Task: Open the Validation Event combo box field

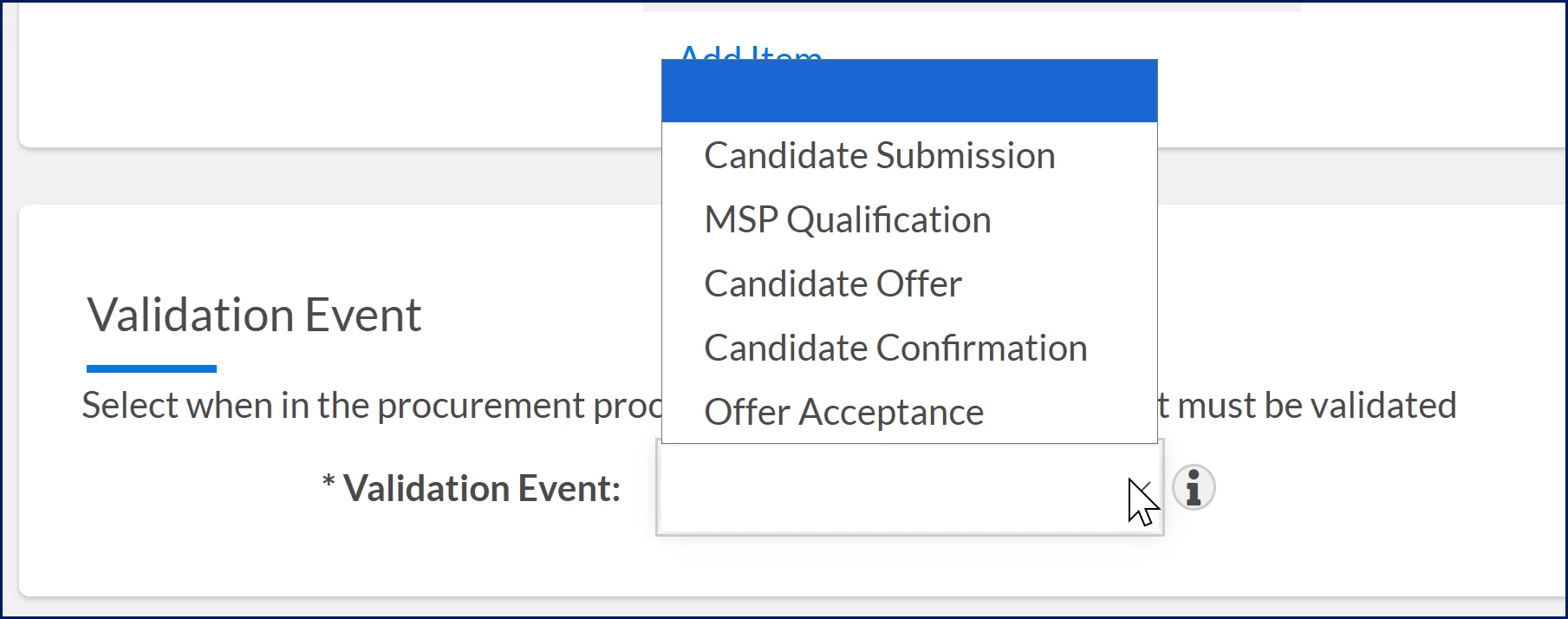Action: tap(909, 488)
